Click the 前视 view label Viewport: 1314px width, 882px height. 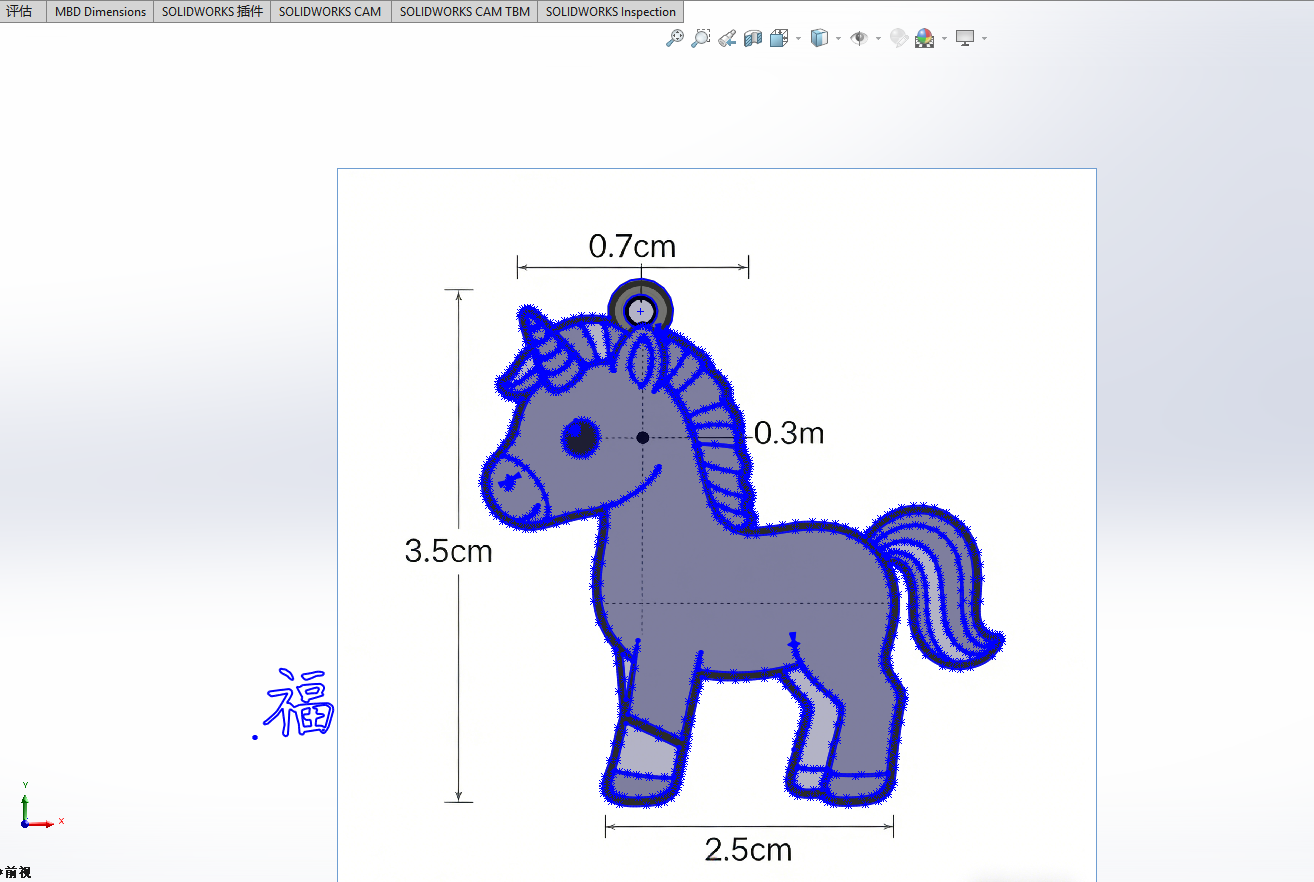(17, 872)
